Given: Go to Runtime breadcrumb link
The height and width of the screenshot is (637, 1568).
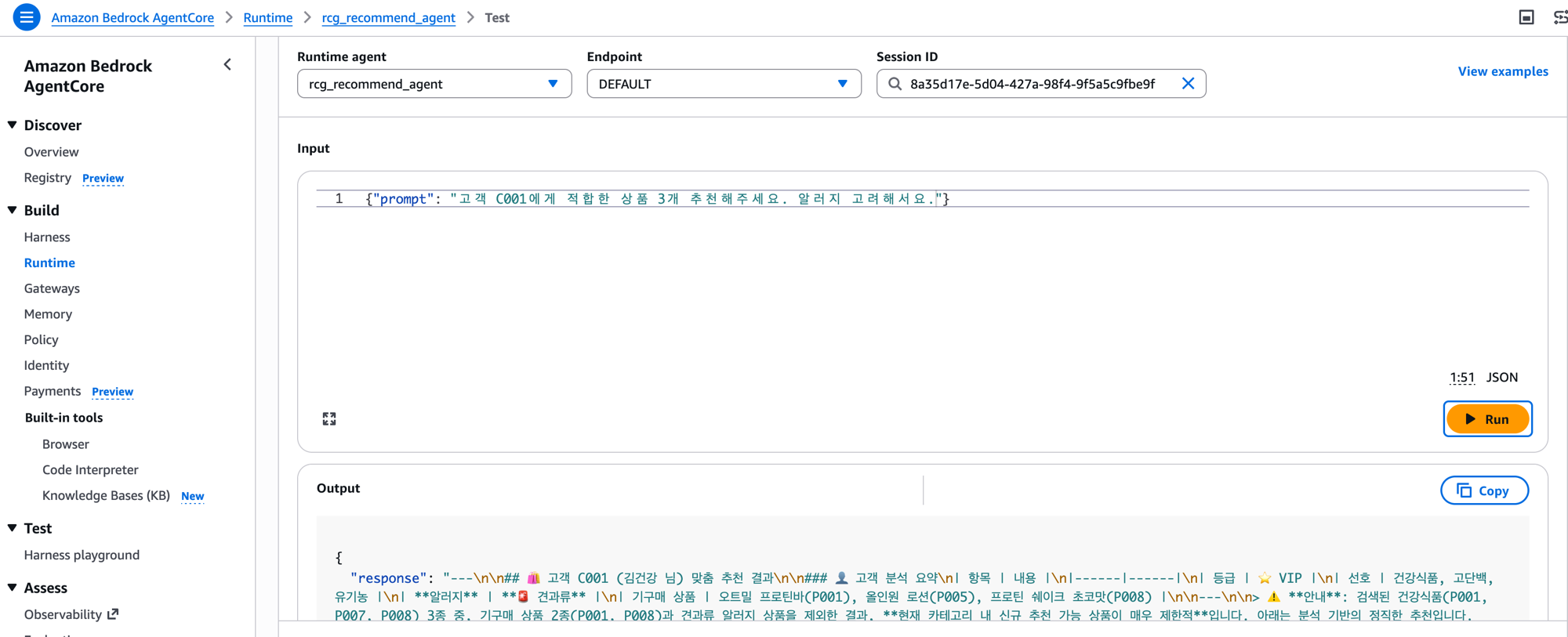Looking at the screenshot, I should [268, 17].
